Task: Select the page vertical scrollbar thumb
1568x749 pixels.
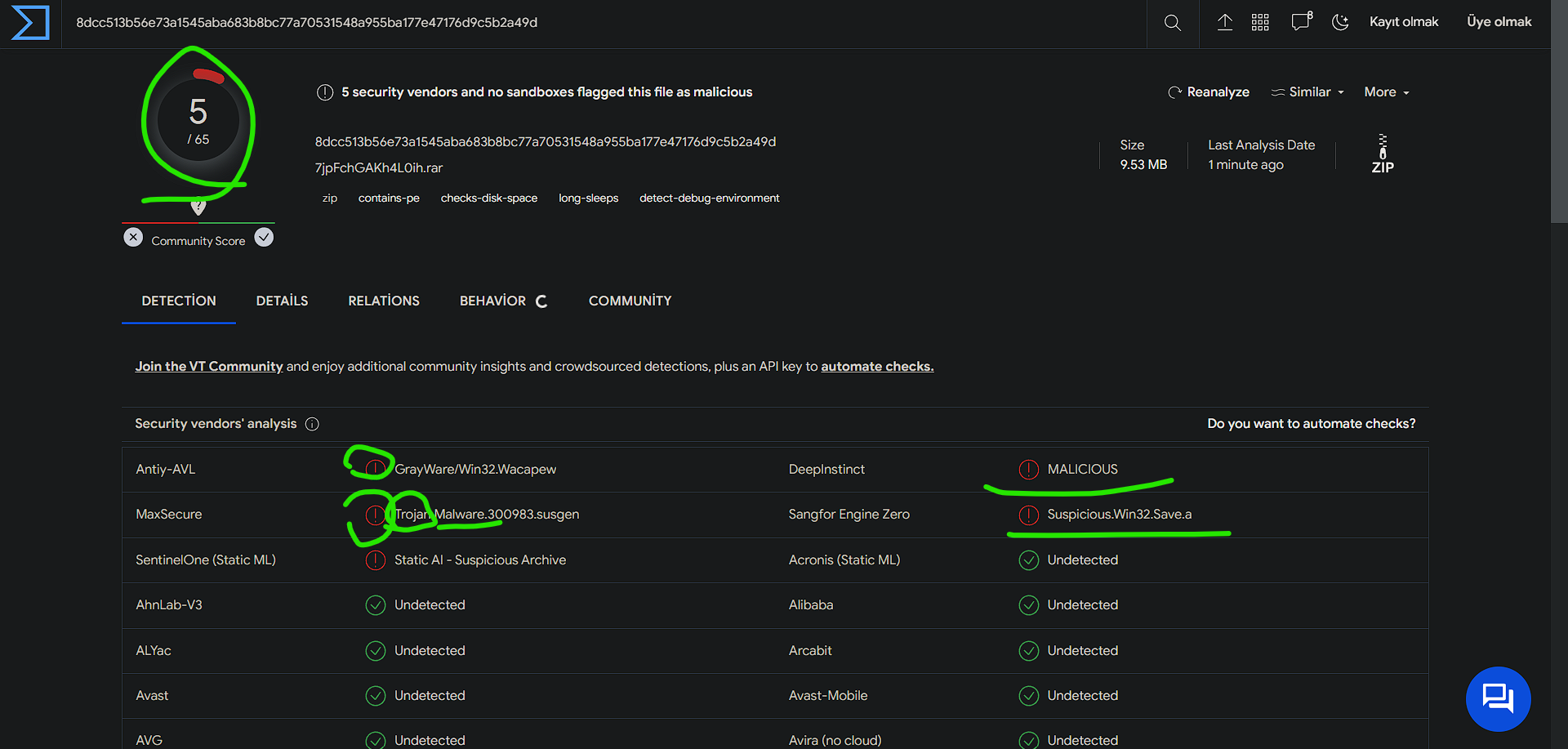Action: pos(1559,112)
